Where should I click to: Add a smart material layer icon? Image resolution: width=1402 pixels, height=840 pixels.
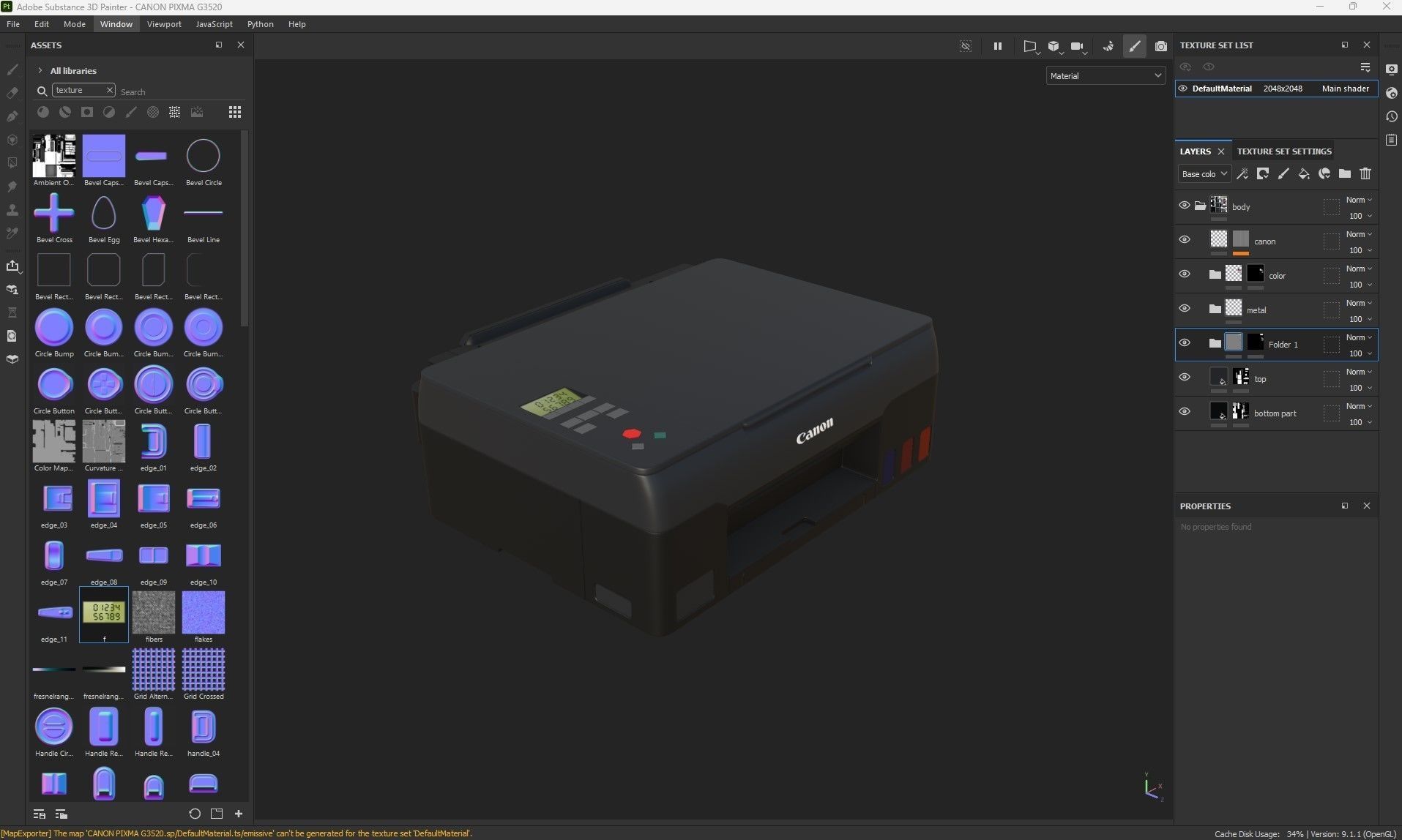1324,173
